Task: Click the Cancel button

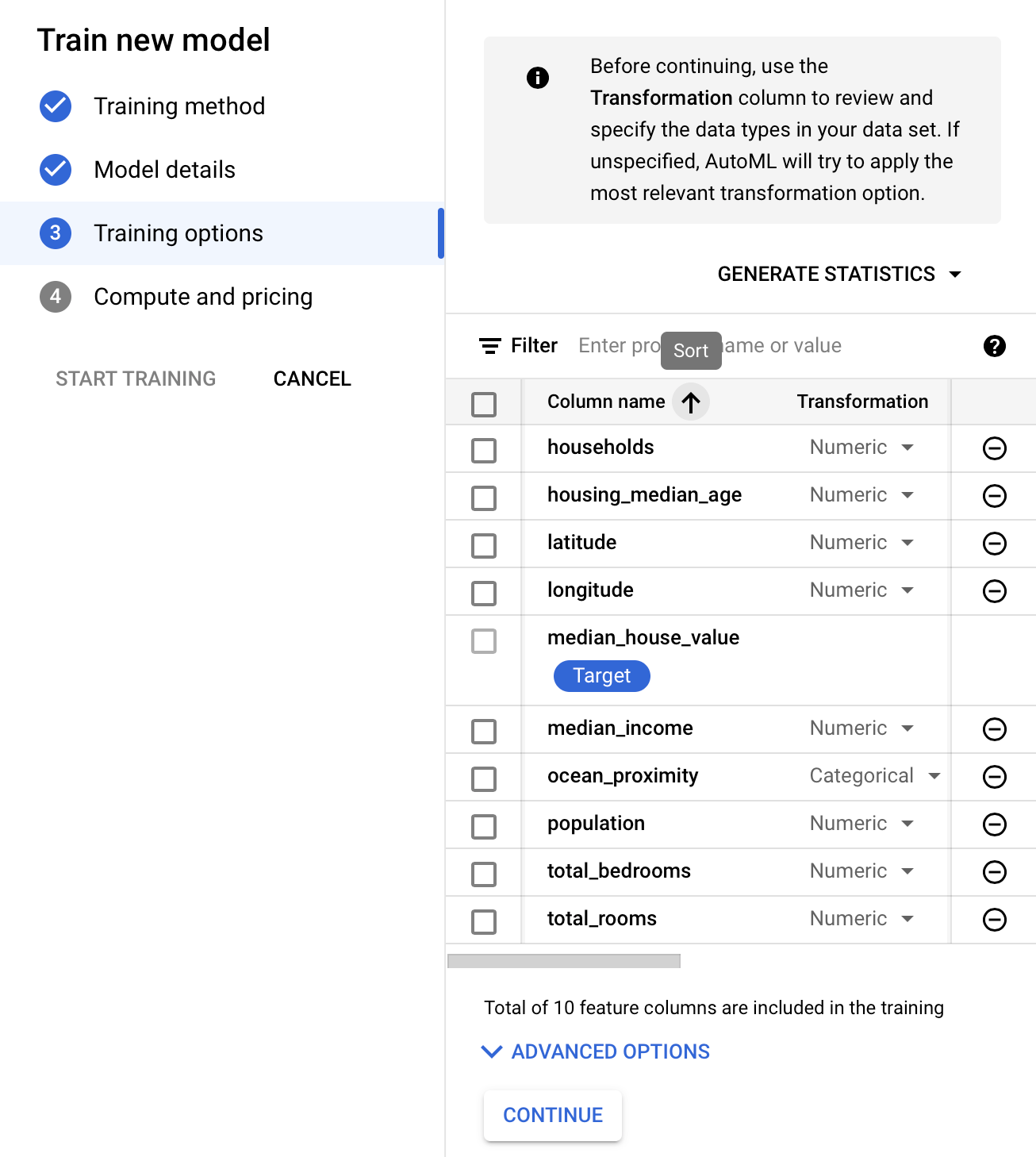Action: tap(312, 379)
